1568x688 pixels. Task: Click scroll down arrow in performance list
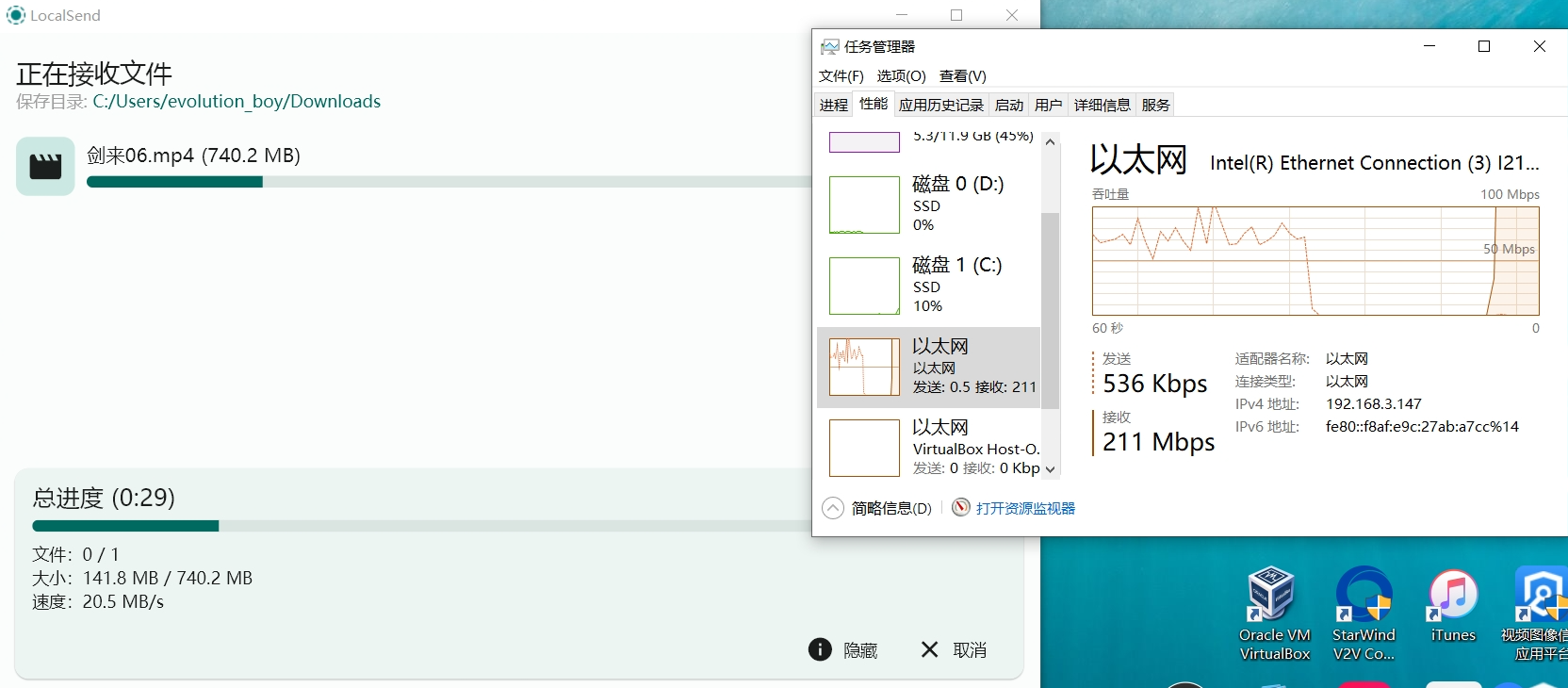[x=1050, y=469]
